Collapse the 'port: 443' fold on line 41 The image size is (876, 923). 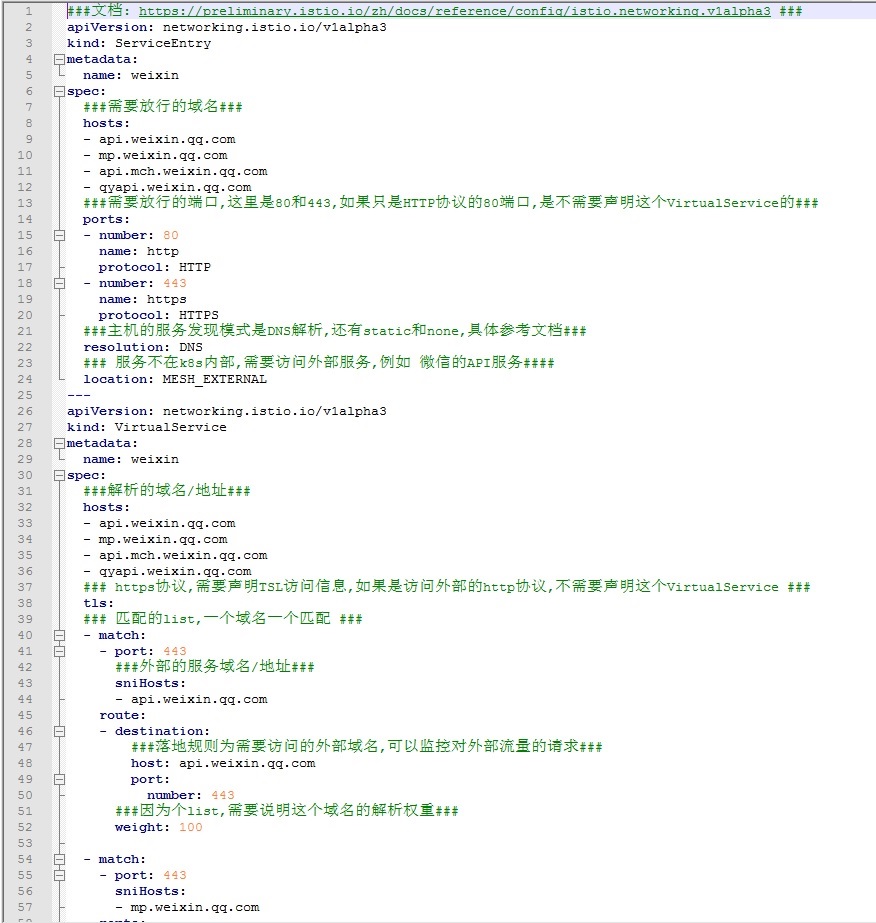click(60, 651)
